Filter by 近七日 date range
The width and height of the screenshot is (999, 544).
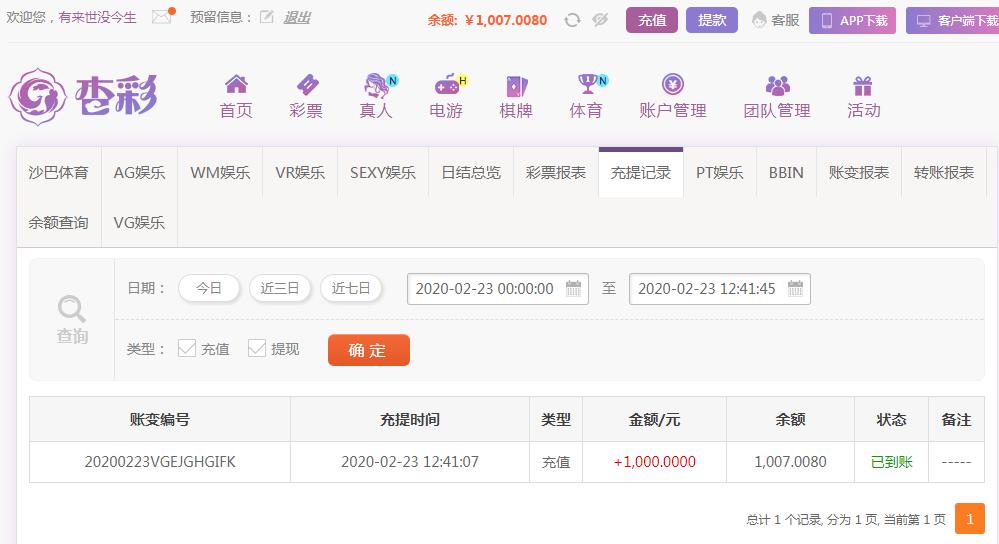point(351,288)
